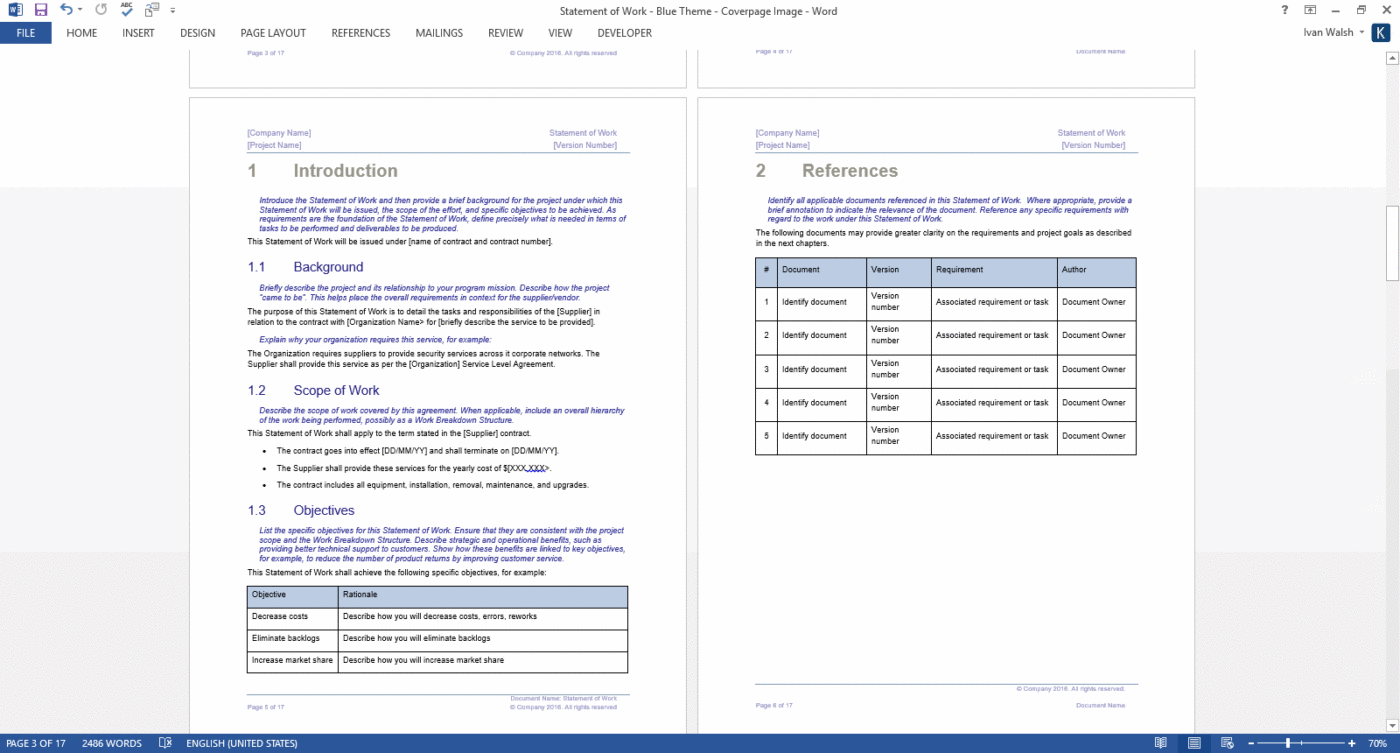Switch to Read Mode in the status bar
Viewport: 1400px width, 753px height.
[1160, 743]
